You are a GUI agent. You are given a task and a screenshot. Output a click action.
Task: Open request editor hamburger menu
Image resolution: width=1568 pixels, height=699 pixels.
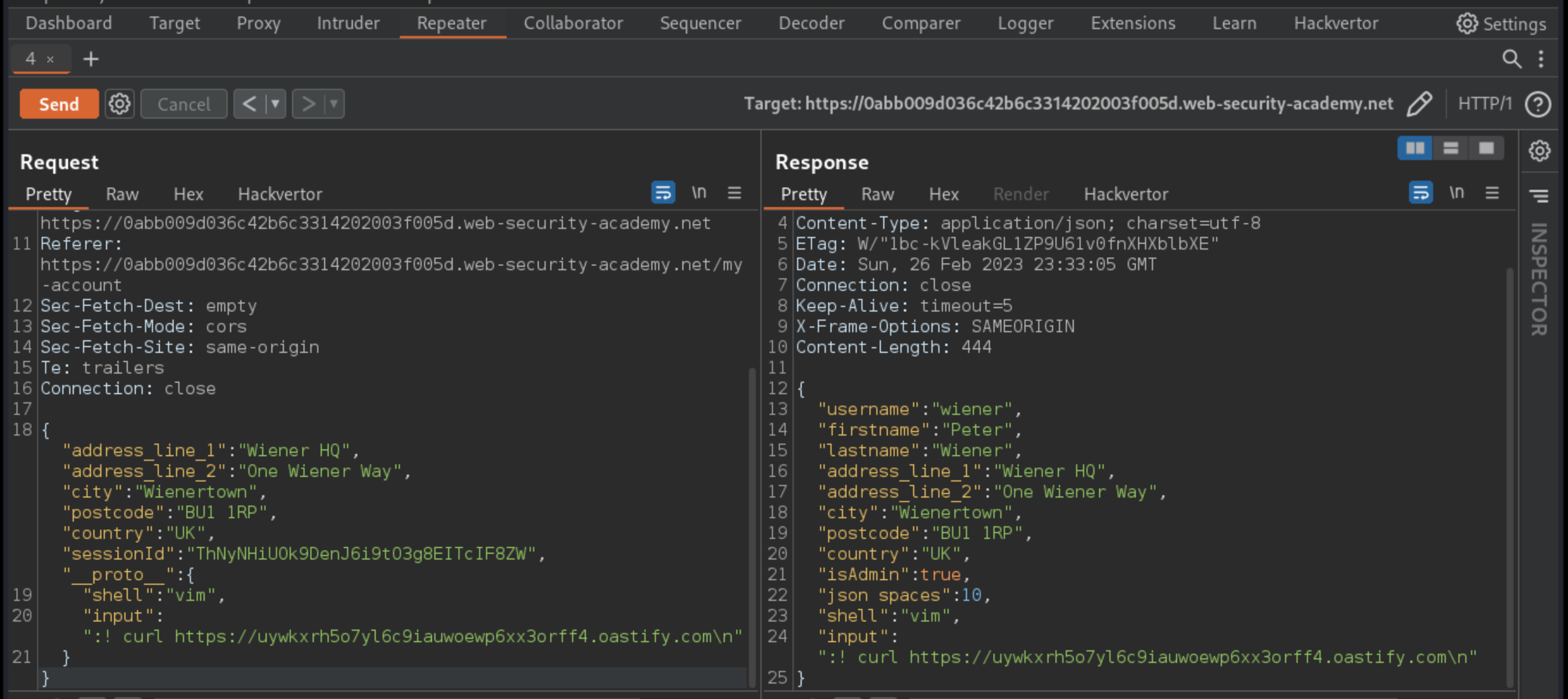click(734, 193)
